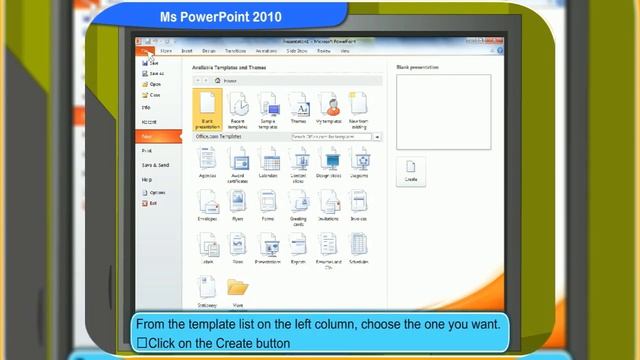640x360 pixels.
Task: Click the Home icon in the template navigation bar
Action: (x=218, y=81)
